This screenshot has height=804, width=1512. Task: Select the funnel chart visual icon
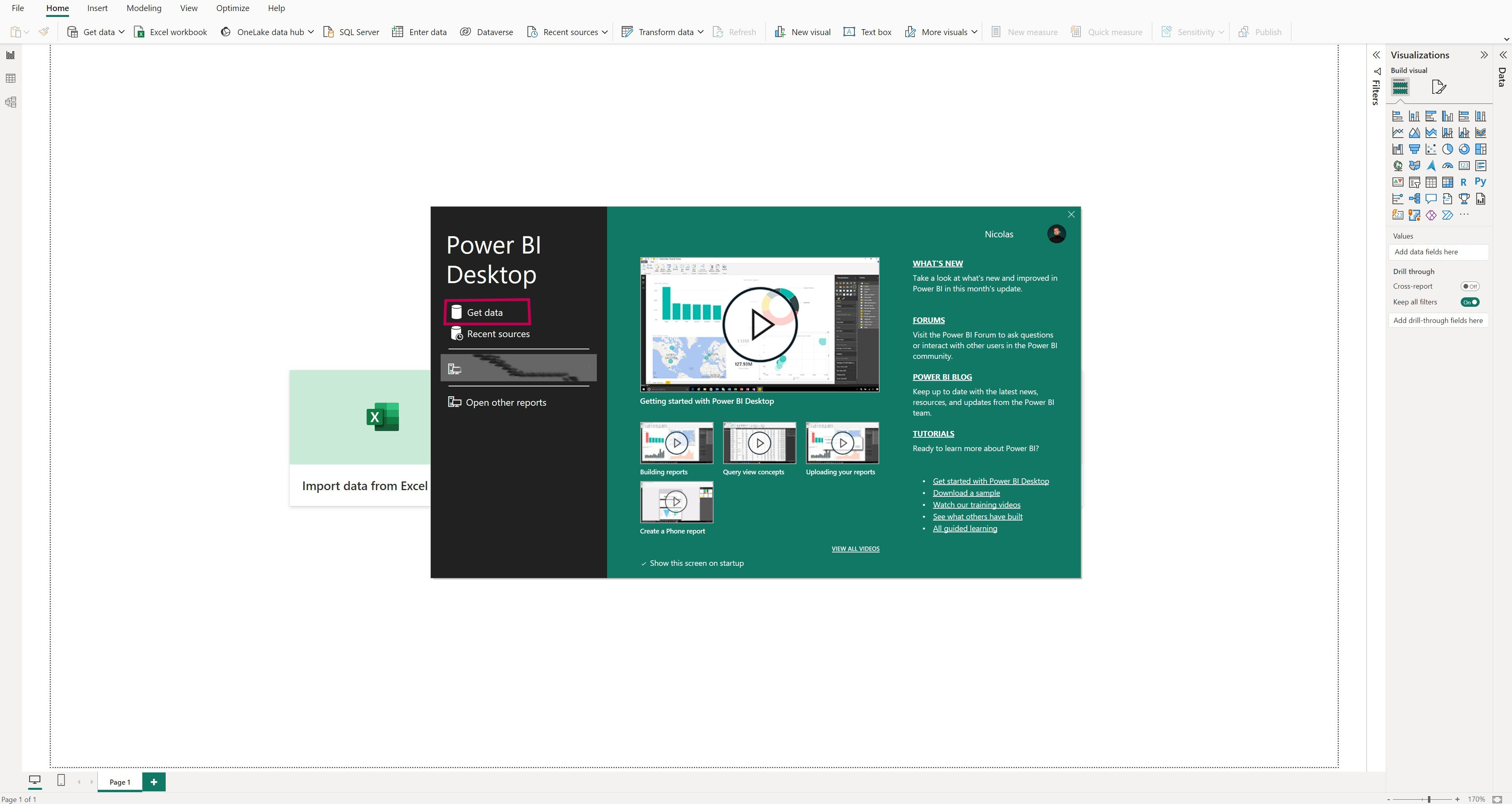1415,149
